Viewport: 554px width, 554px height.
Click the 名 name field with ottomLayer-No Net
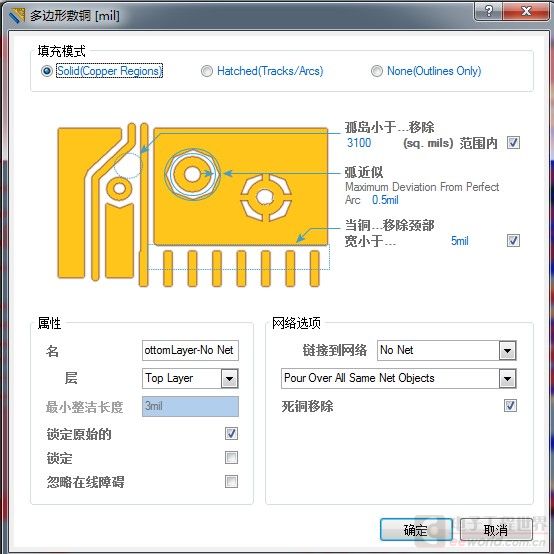tap(190, 350)
